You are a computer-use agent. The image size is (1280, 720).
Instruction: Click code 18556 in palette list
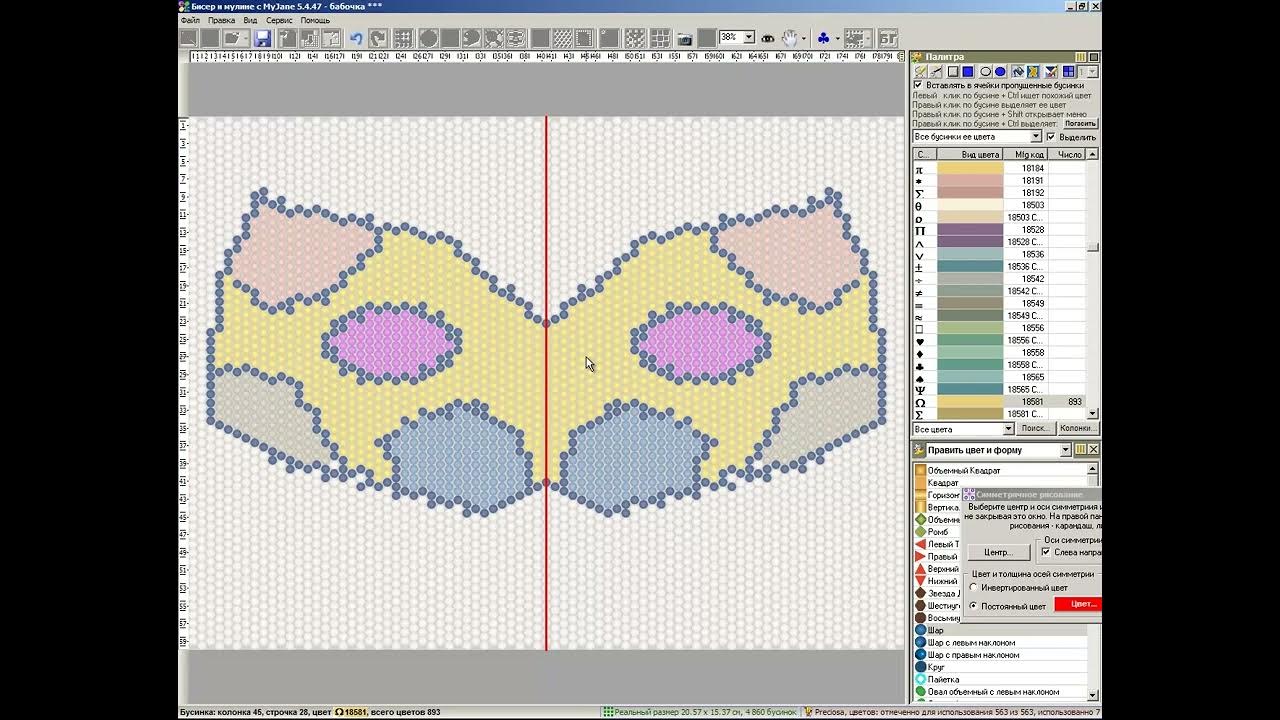(1032, 328)
